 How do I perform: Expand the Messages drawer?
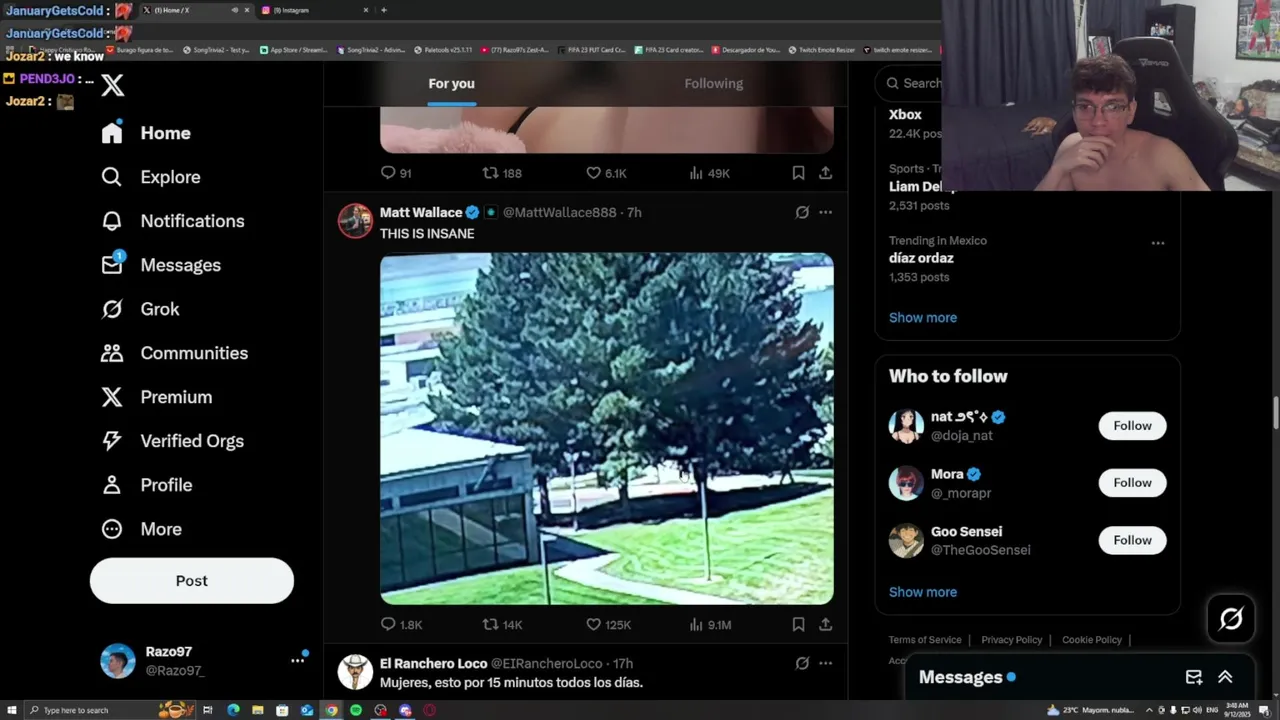click(x=1225, y=677)
